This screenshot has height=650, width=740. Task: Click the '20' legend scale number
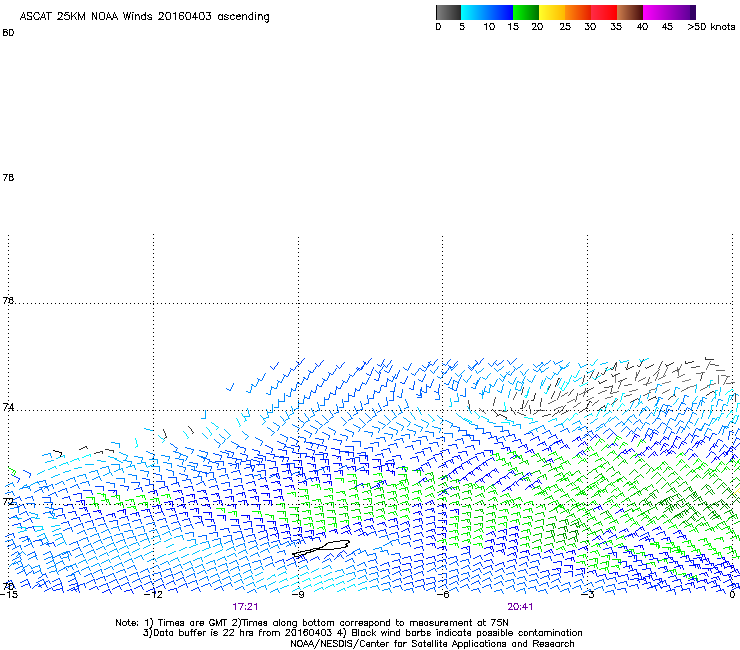pos(537,27)
